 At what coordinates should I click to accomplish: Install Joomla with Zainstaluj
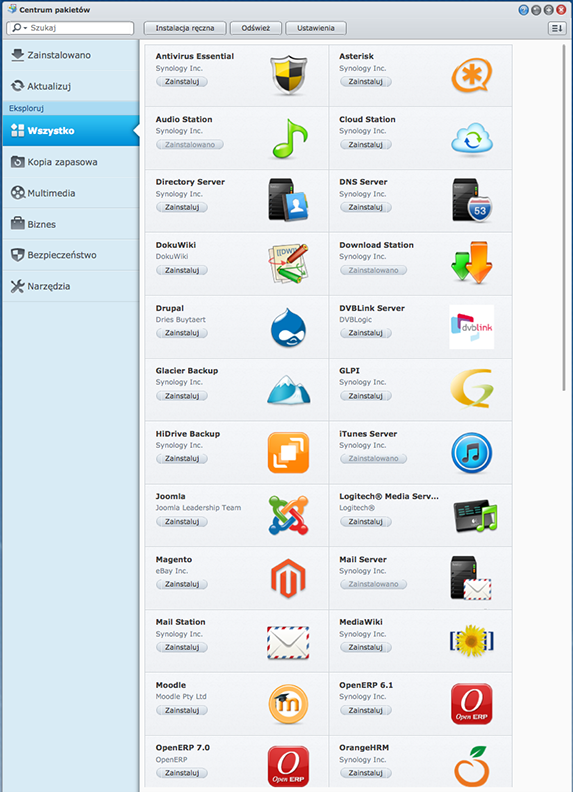click(x=182, y=522)
